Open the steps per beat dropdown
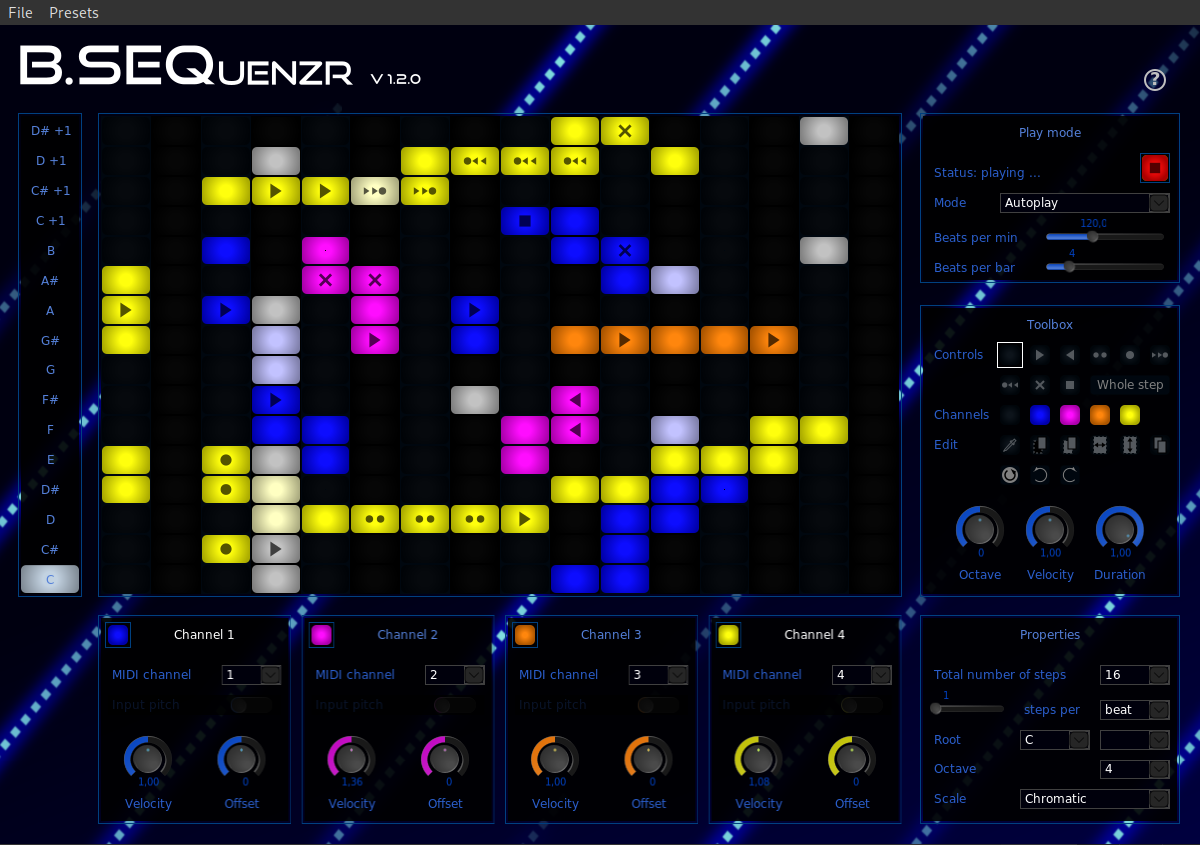Screen dimensions: 1200x845 click(1135, 710)
